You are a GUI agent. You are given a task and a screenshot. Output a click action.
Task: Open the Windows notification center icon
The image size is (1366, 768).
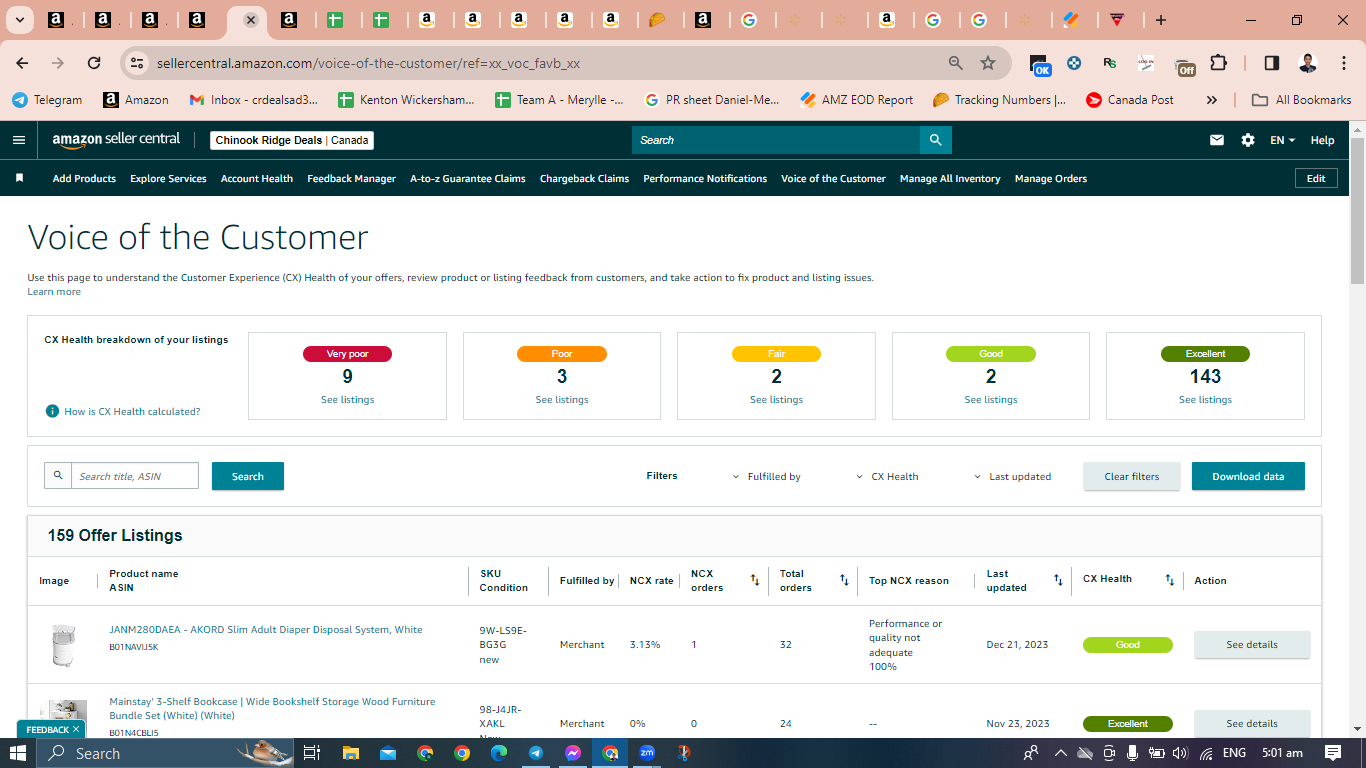tap(1333, 753)
